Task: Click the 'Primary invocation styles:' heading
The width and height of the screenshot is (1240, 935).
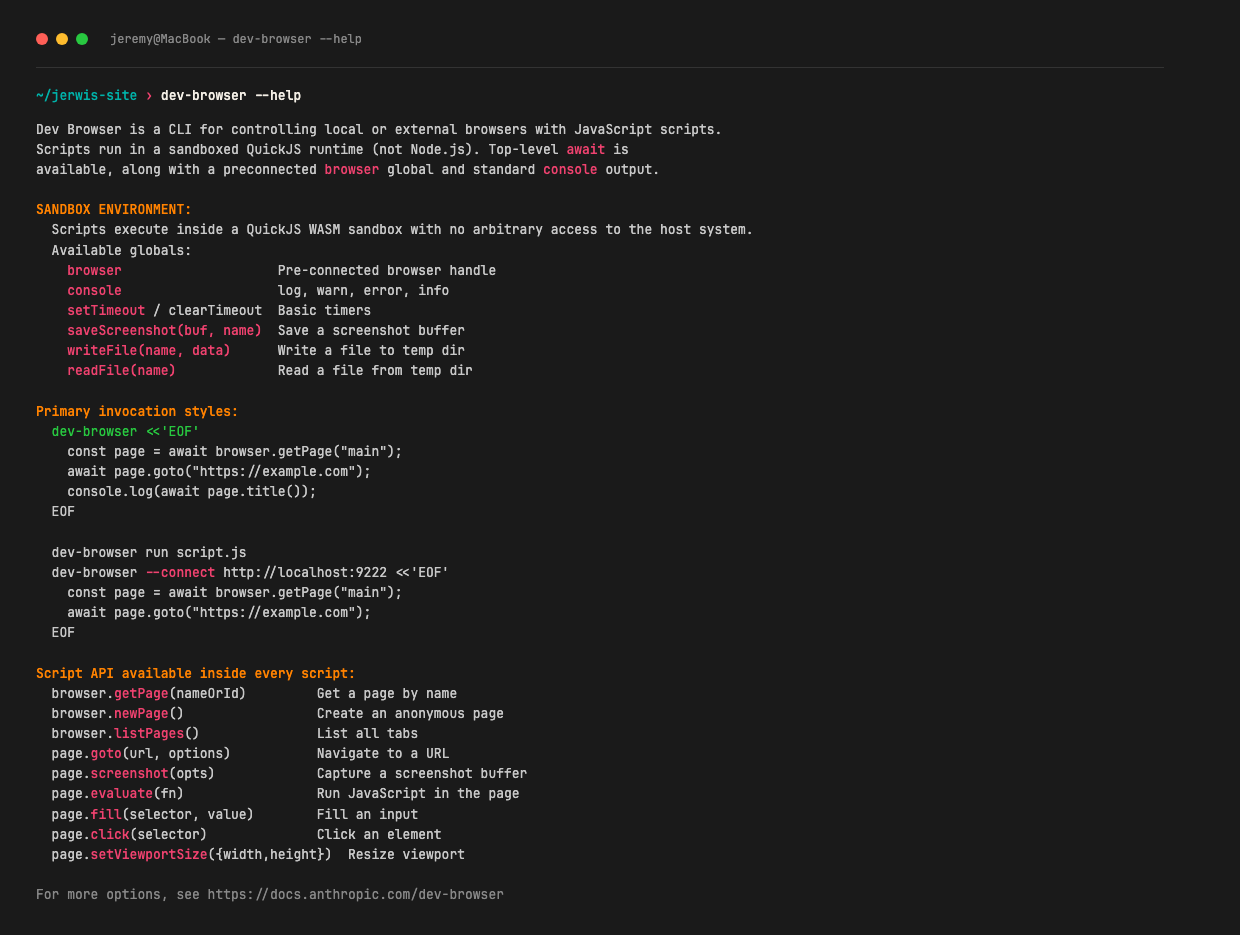Action: pos(137,412)
